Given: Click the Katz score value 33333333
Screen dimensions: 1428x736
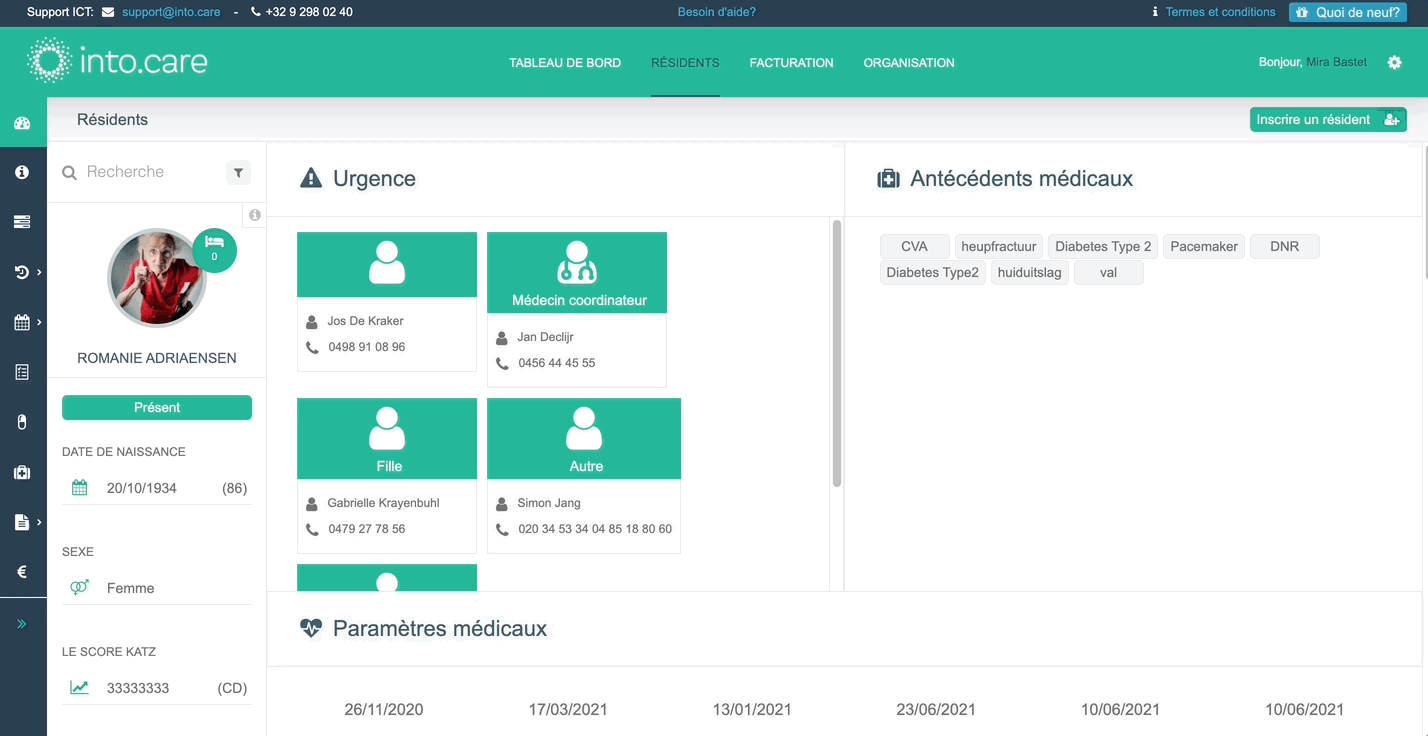Looking at the screenshot, I should (x=138, y=688).
